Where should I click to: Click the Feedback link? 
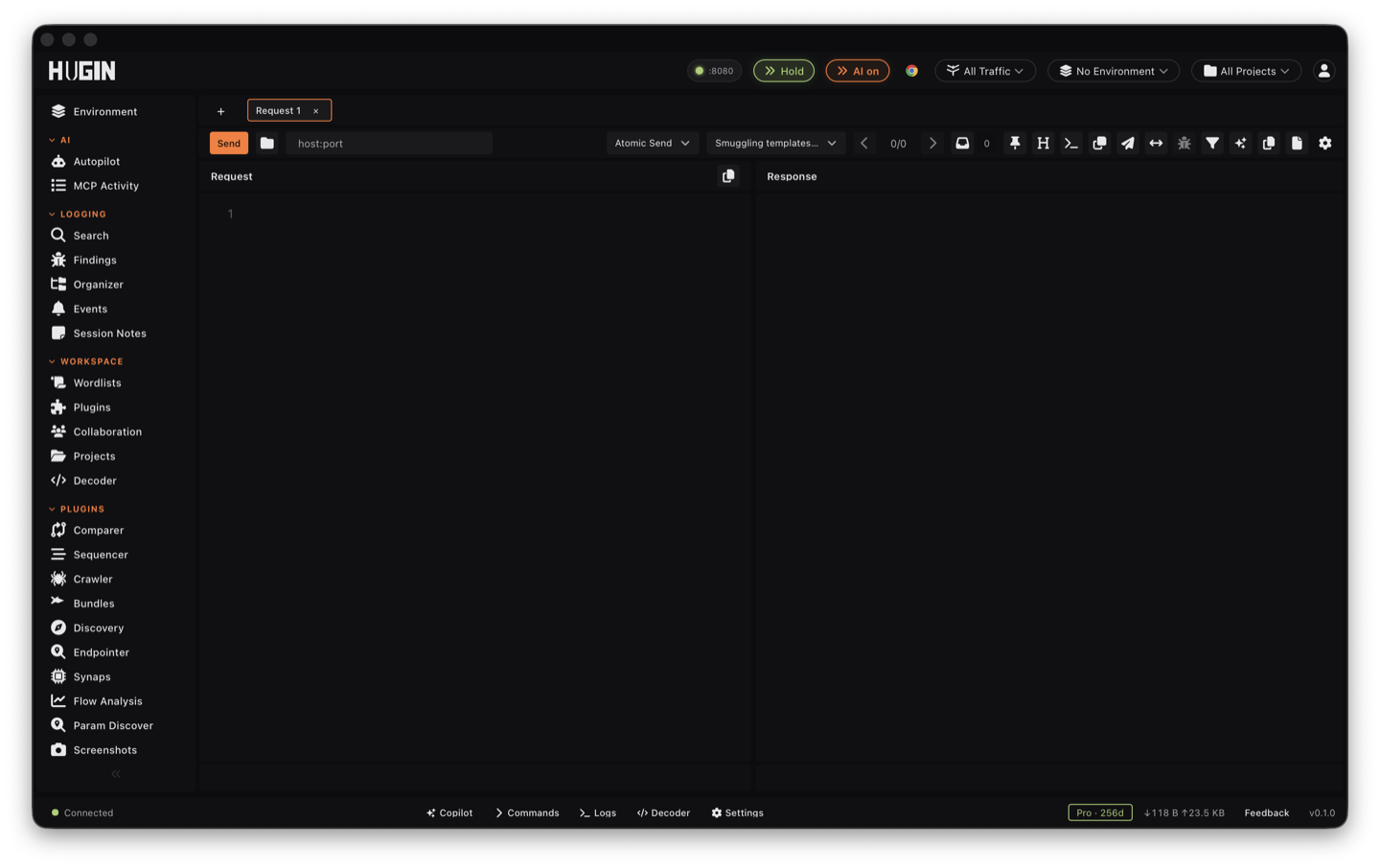[1266, 812]
